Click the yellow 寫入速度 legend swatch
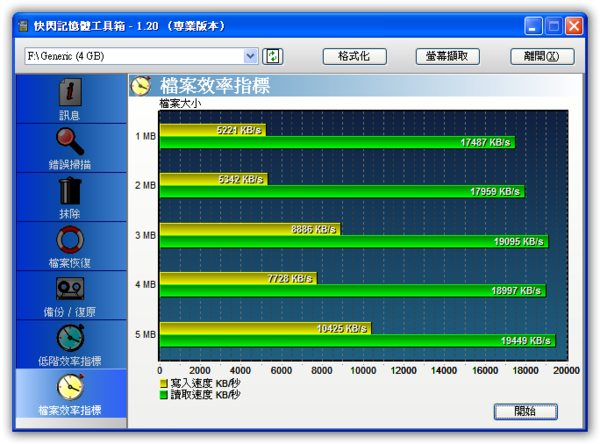The width and height of the screenshot is (600, 444). point(163,383)
